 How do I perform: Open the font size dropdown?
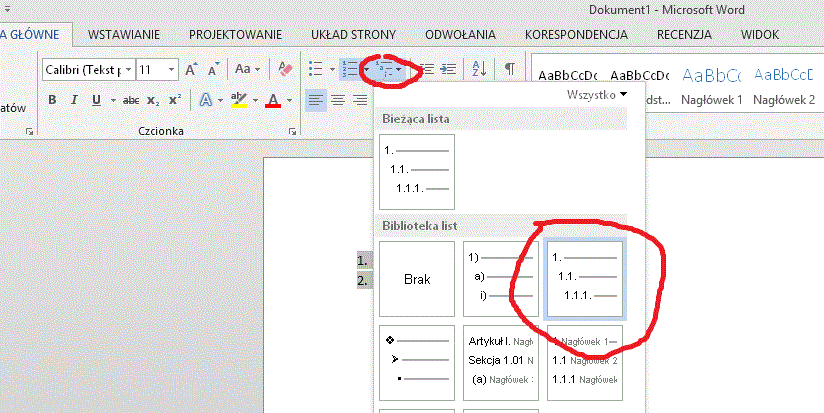(172, 69)
